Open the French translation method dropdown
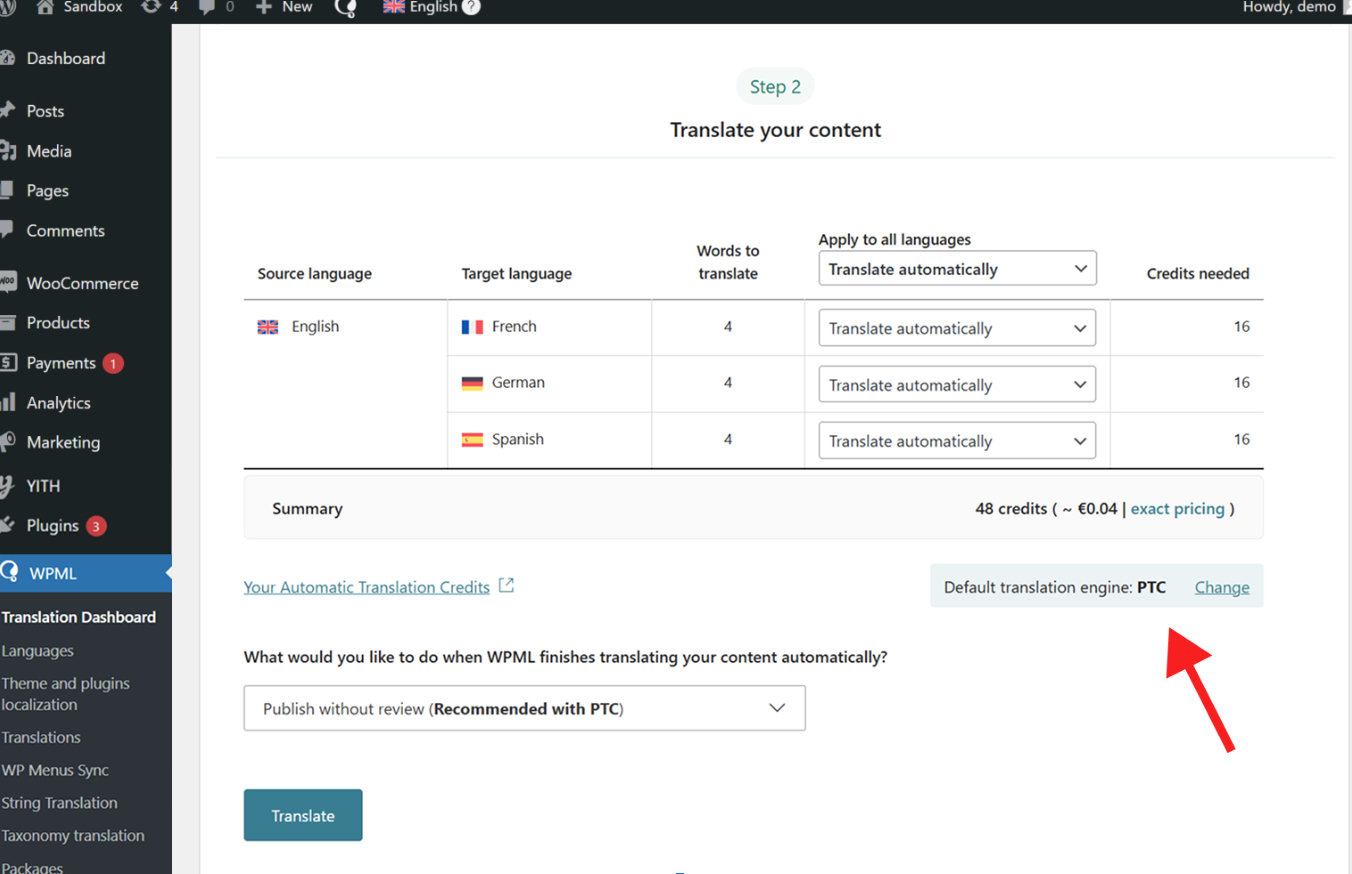 (x=957, y=328)
